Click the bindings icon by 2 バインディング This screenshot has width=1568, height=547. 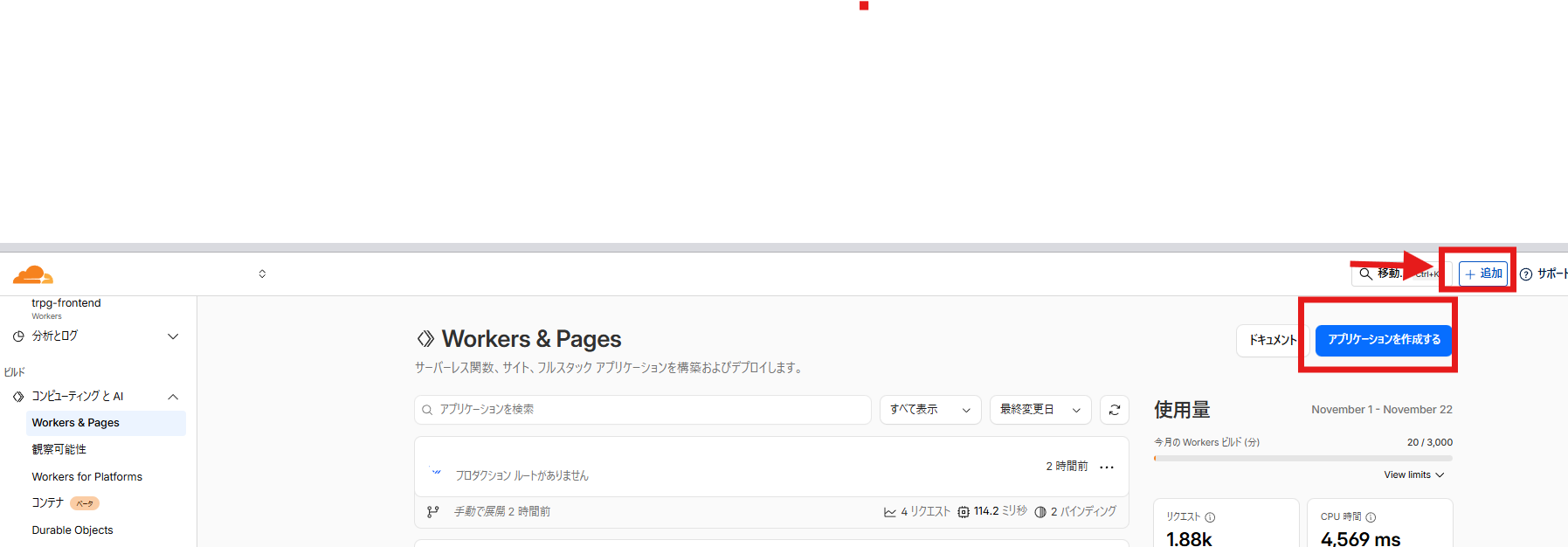(x=1040, y=512)
